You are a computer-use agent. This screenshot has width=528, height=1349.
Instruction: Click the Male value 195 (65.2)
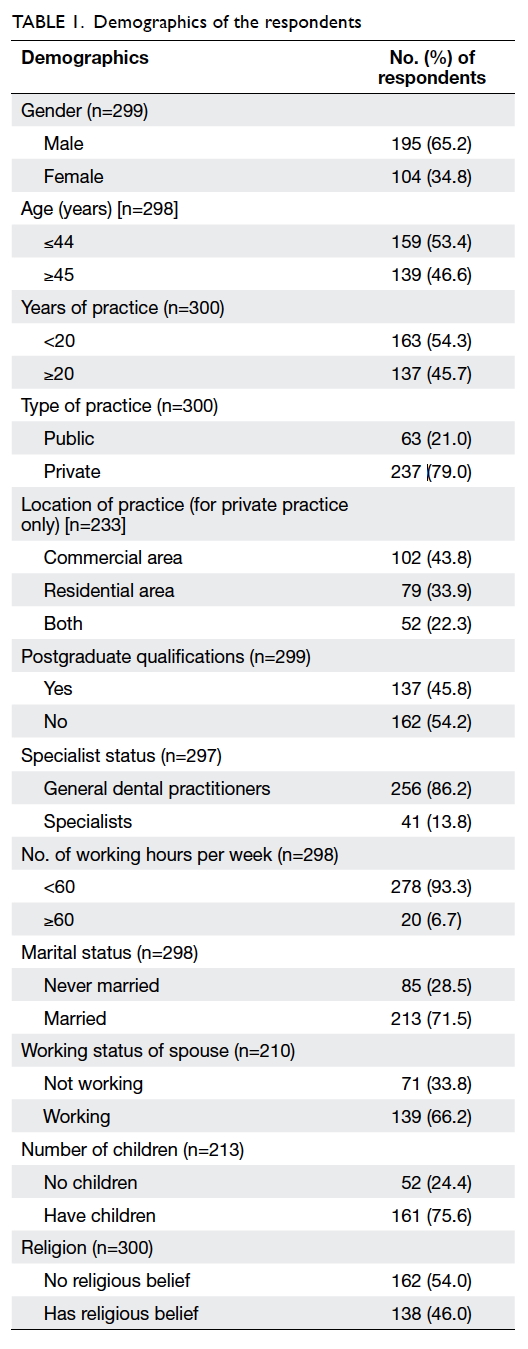[x=431, y=144]
